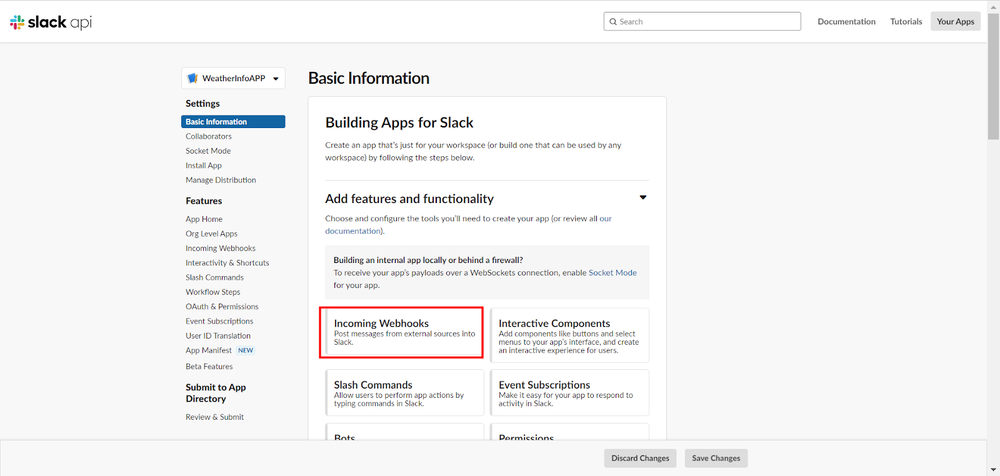Open App Manifest in the sidebar

[208, 351]
